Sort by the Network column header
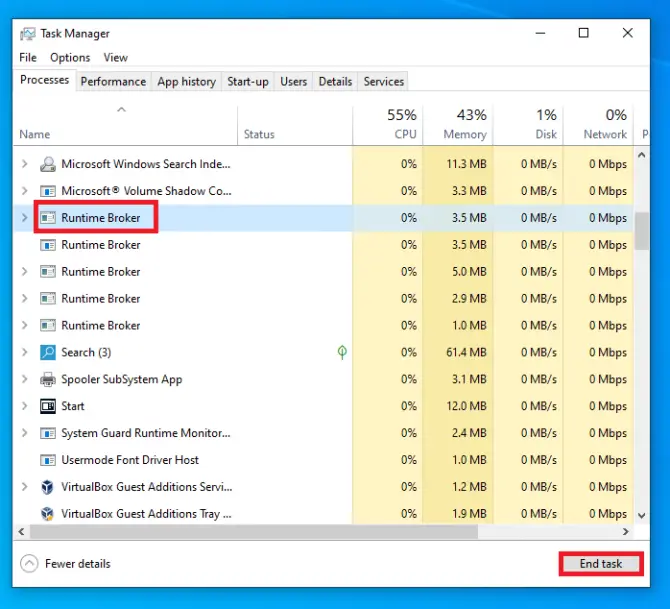Viewport: 670px width, 609px height. (598, 125)
